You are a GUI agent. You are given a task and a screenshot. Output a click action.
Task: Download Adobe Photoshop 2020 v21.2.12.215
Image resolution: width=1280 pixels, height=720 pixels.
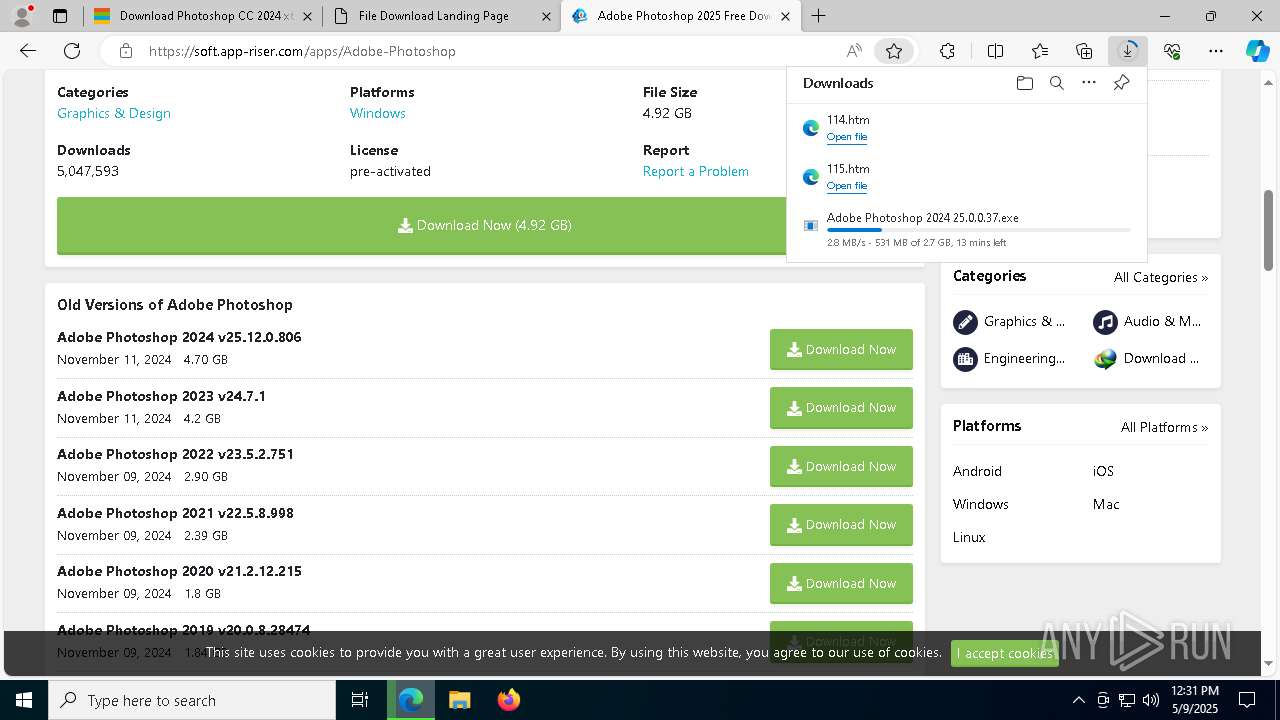click(841, 584)
